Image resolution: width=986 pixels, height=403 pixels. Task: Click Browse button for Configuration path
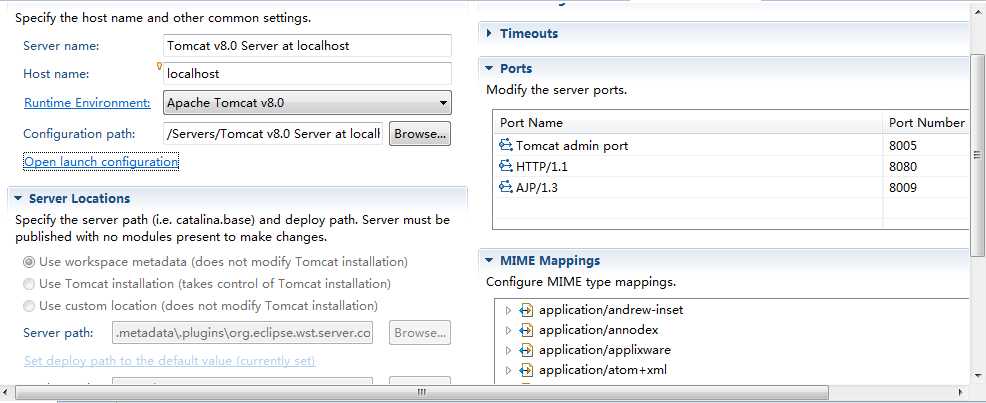tap(420, 133)
